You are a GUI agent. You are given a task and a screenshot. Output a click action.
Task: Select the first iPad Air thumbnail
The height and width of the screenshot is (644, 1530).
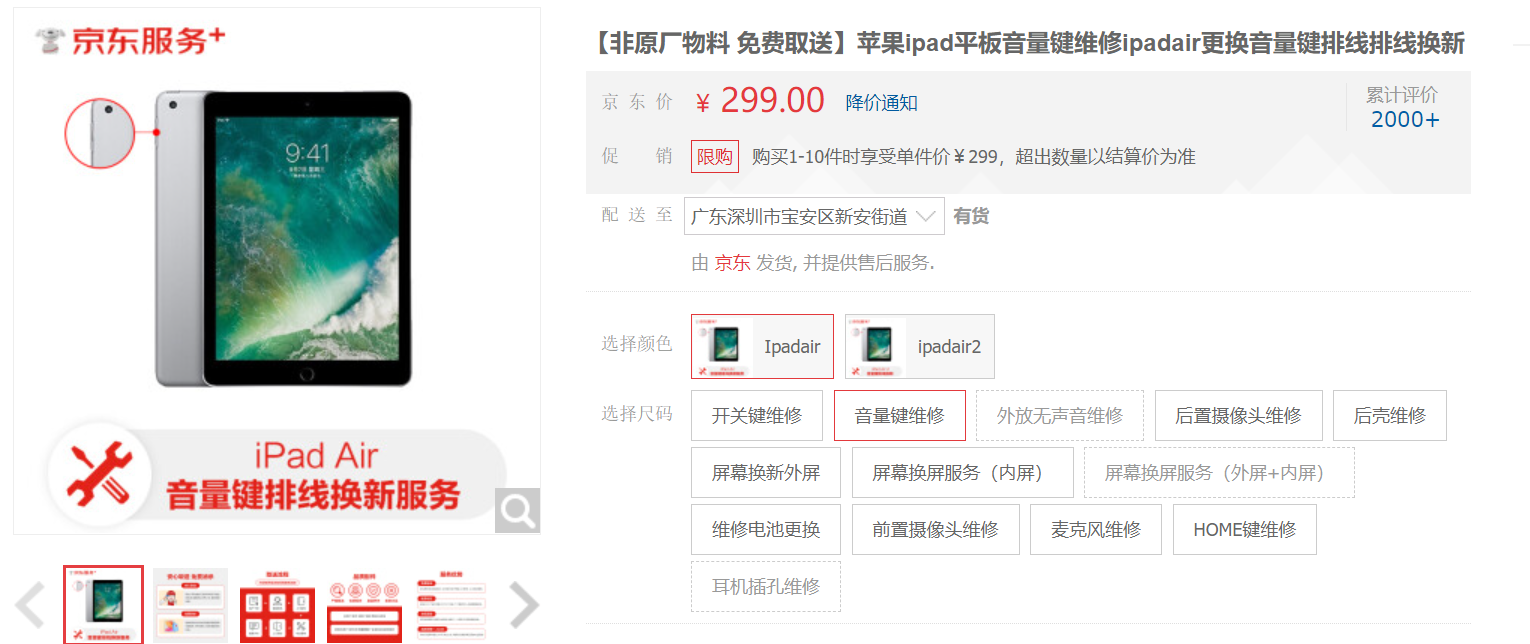(104, 604)
